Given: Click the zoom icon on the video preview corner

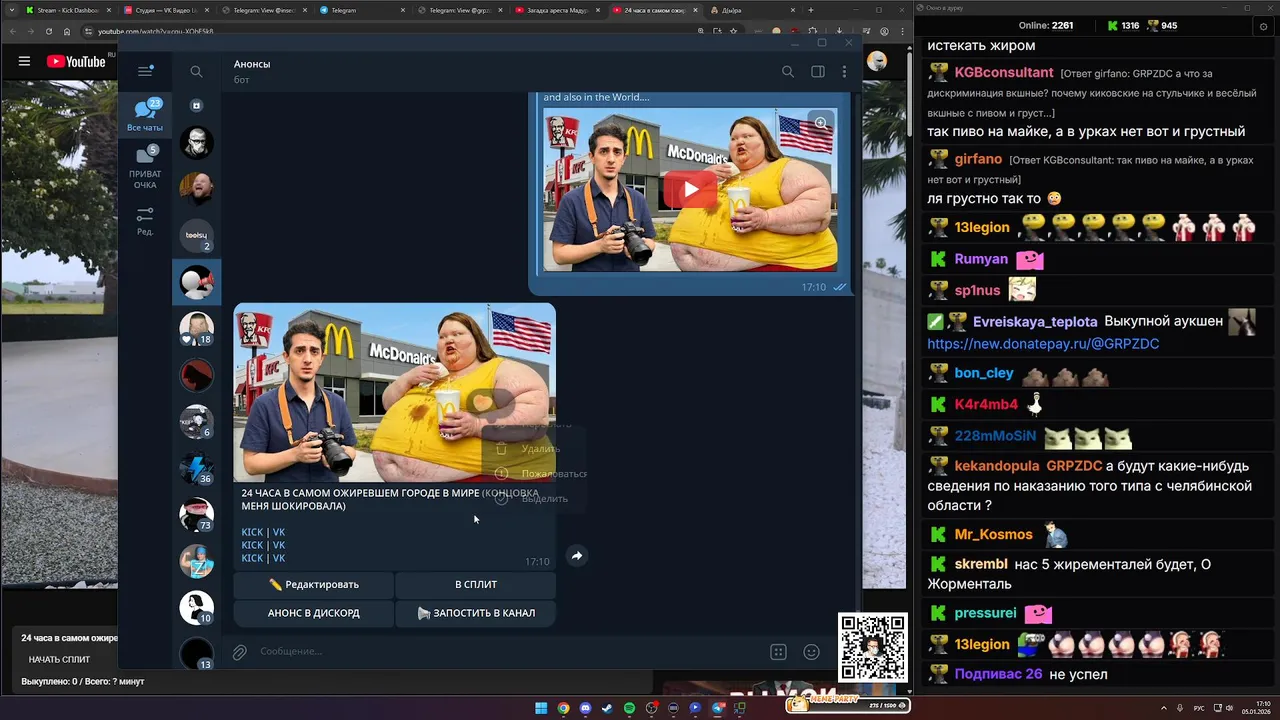Looking at the screenshot, I should pos(821,122).
